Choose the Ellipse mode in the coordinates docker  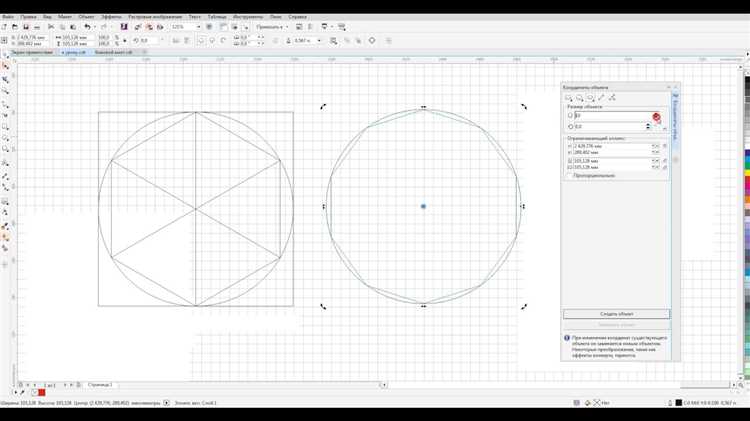pos(580,98)
